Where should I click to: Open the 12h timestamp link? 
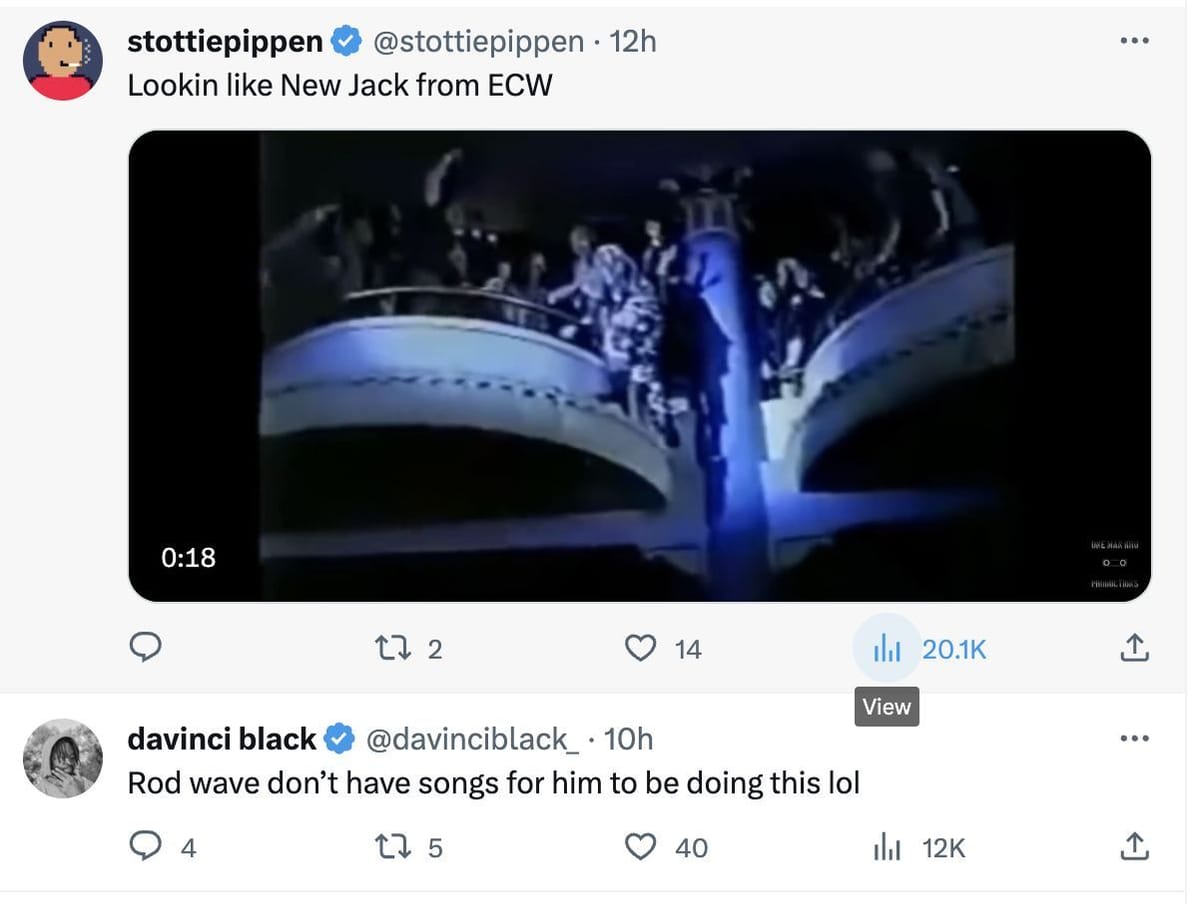(x=632, y=41)
